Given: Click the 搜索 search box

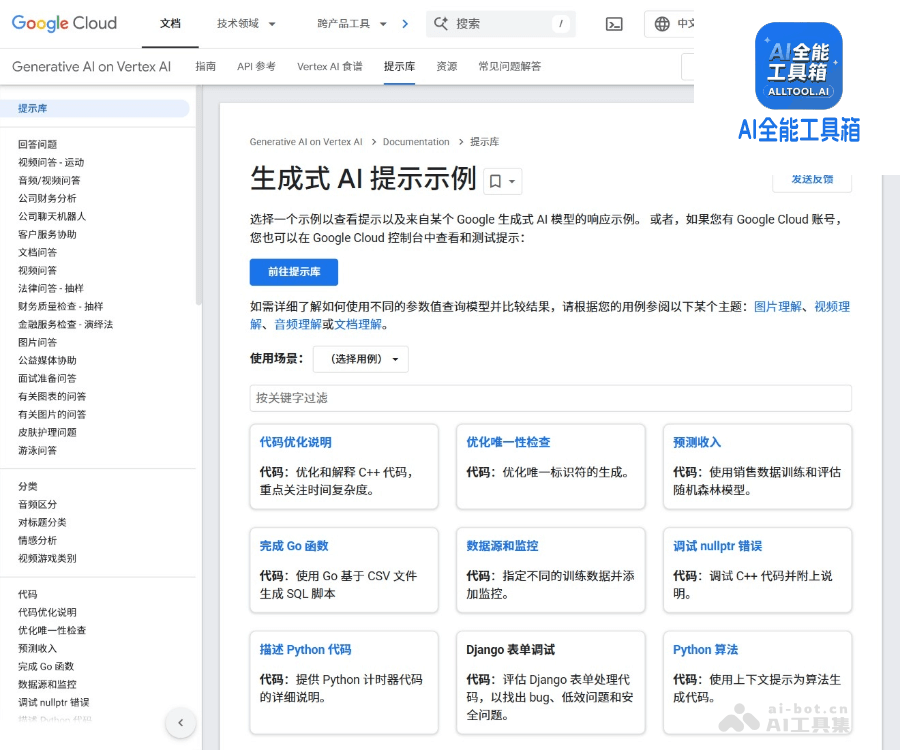Looking at the screenshot, I should (501, 24).
